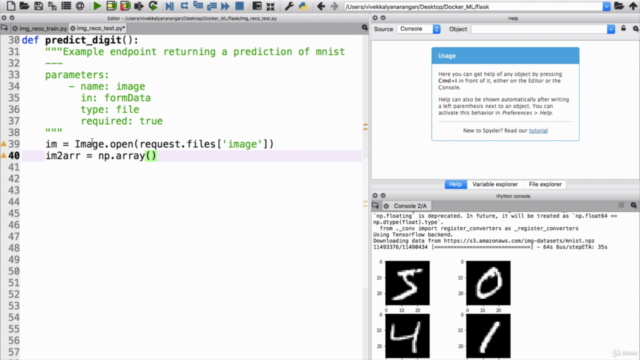Screen dimensions: 640x360
Task: Toggle the Help pane lock icon
Action: pyautogui.click(x=623, y=29)
